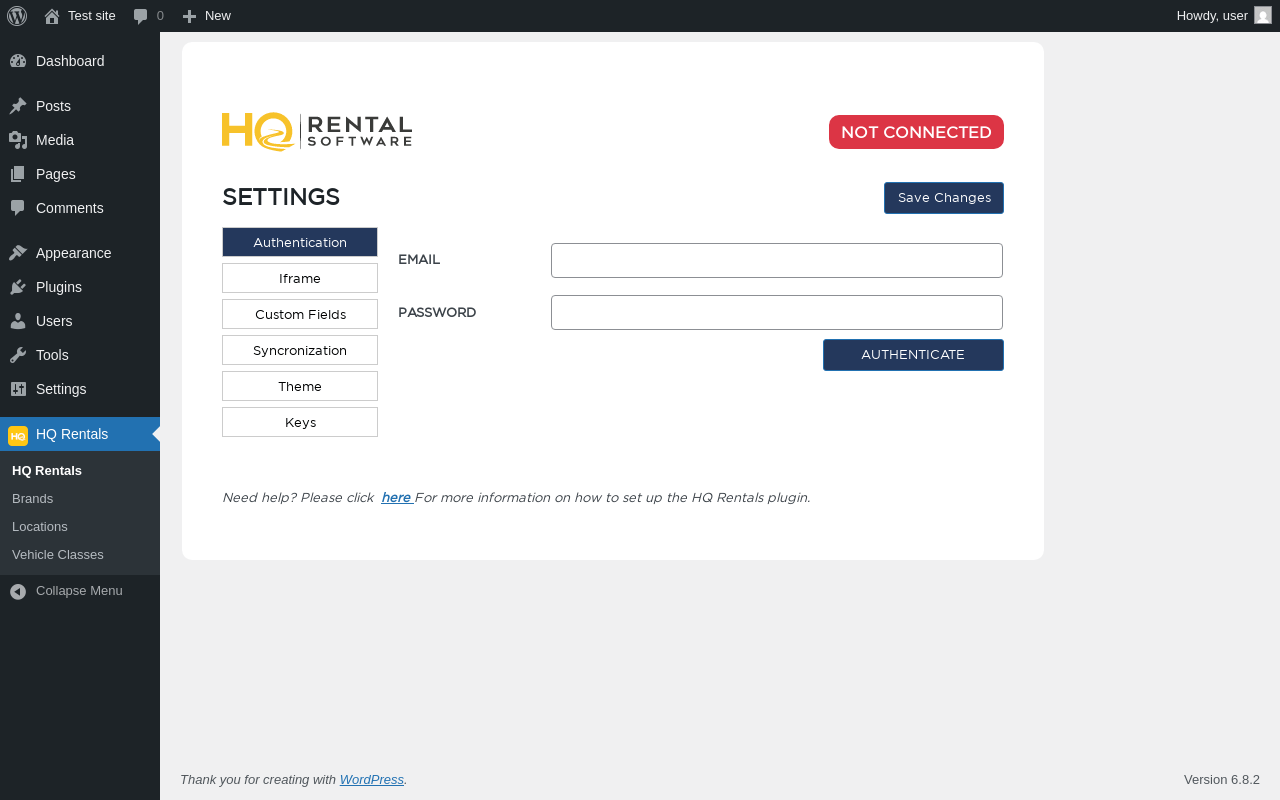Focus the EMAIL input field
The height and width of the screenshot is (800, 1280).
click(x=777, y=260)
